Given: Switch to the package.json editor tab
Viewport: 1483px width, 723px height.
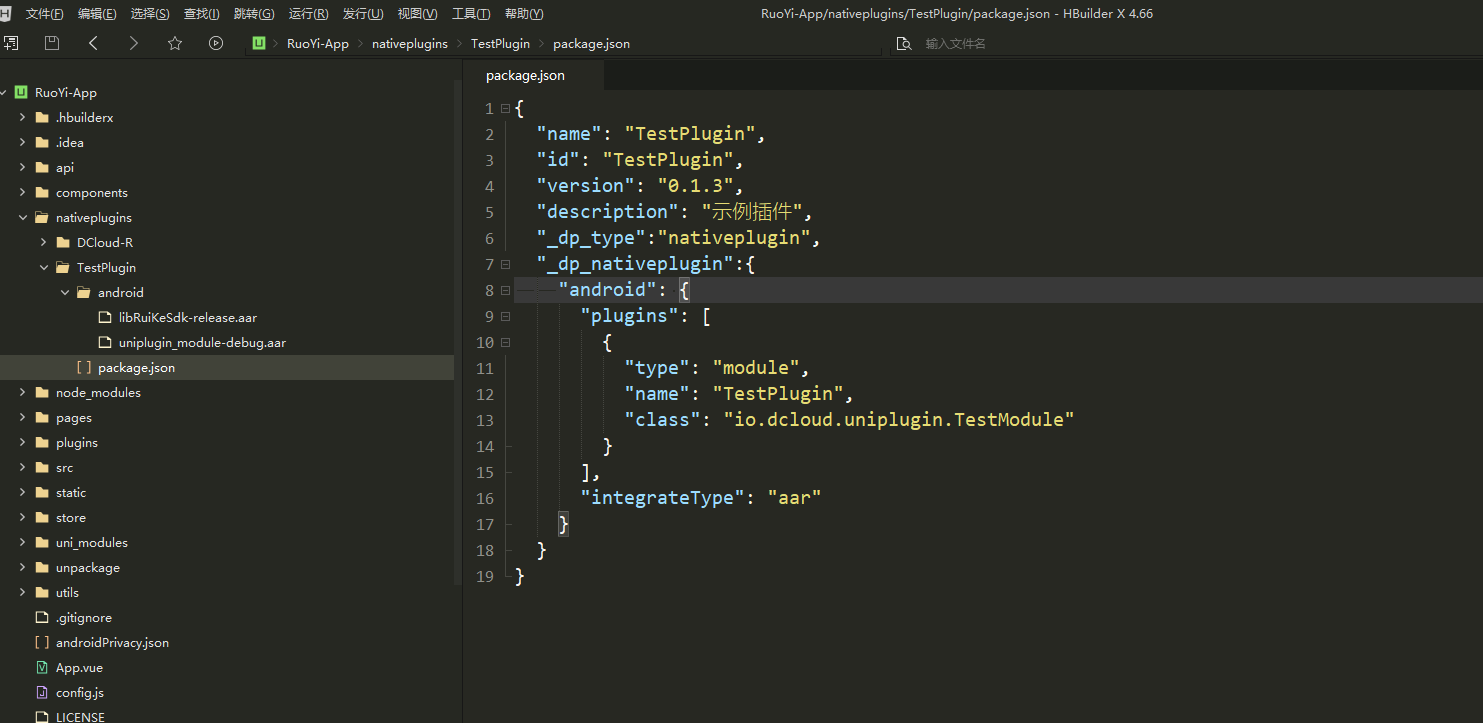Looking at the screenshot, I should [x=525, y=75].
